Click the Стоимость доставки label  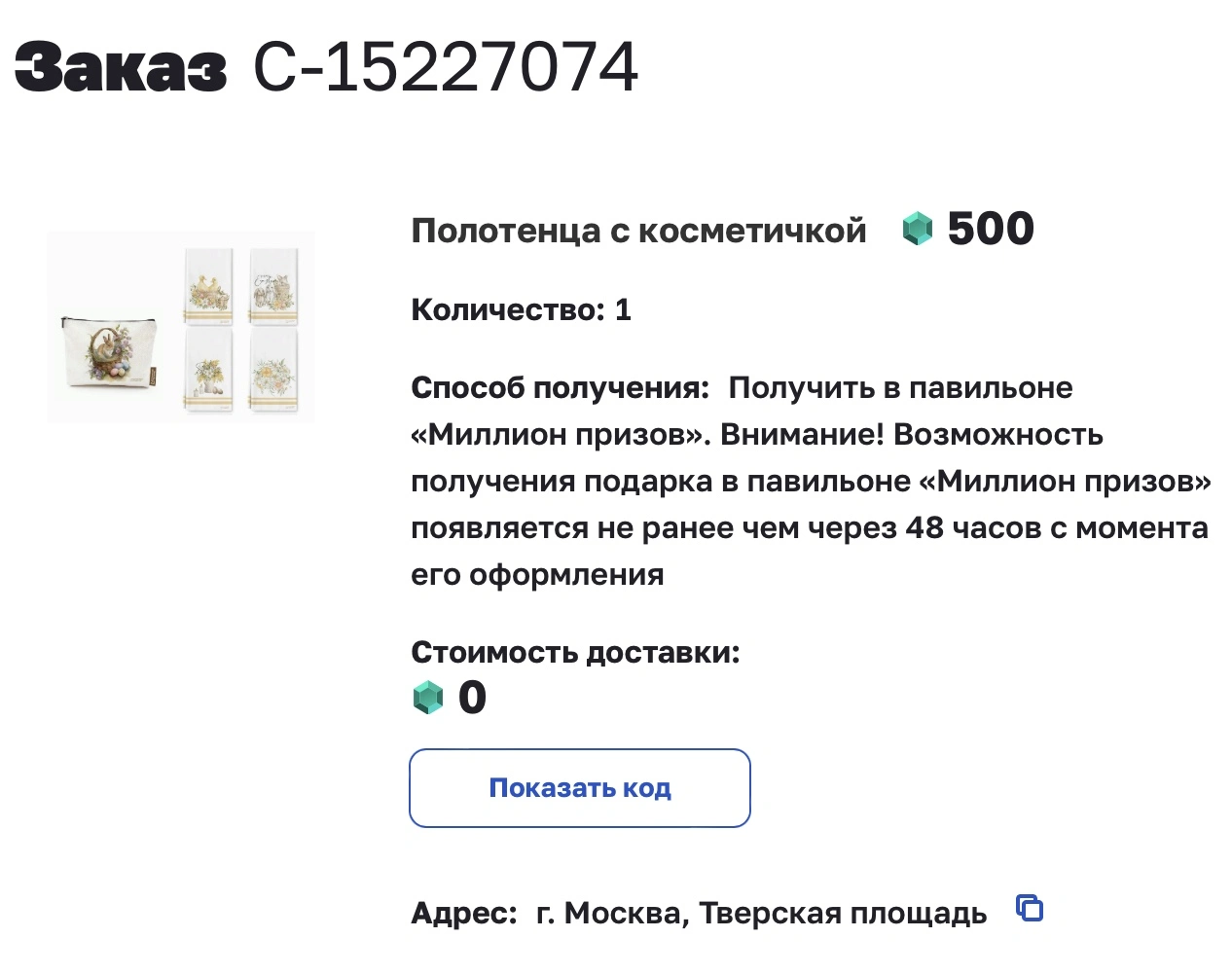575,652
